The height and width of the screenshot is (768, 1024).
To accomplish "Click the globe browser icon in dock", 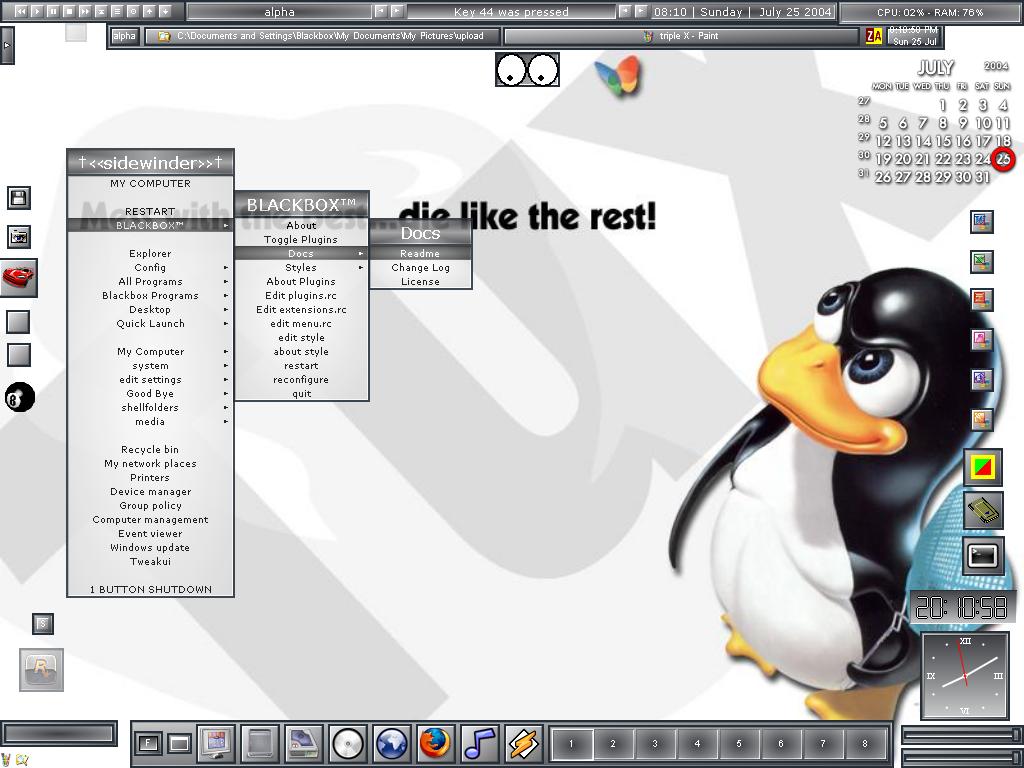I will (391, 743).
